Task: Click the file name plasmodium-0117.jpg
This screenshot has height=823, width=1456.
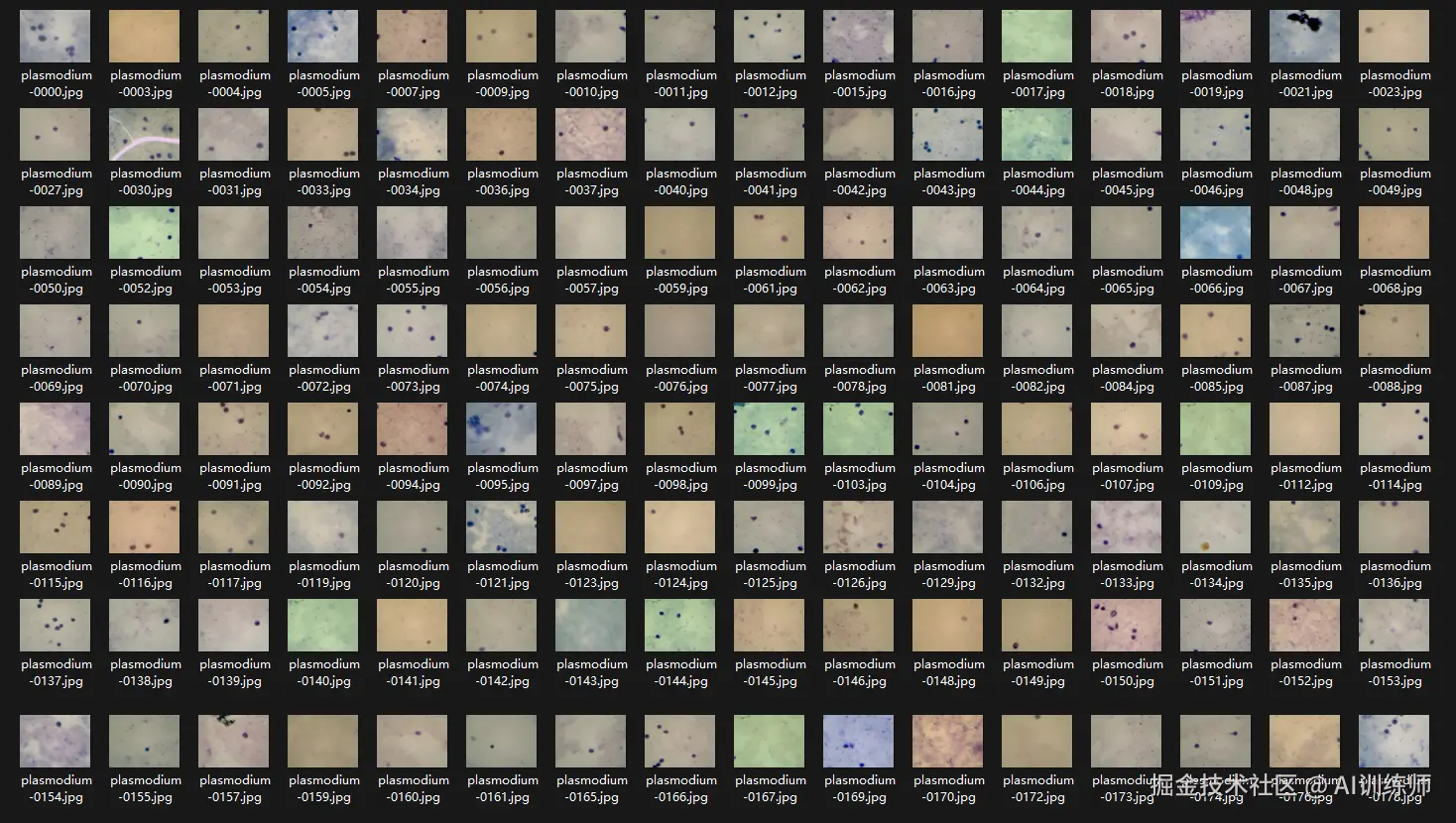Action: click(x=235, y=574)
